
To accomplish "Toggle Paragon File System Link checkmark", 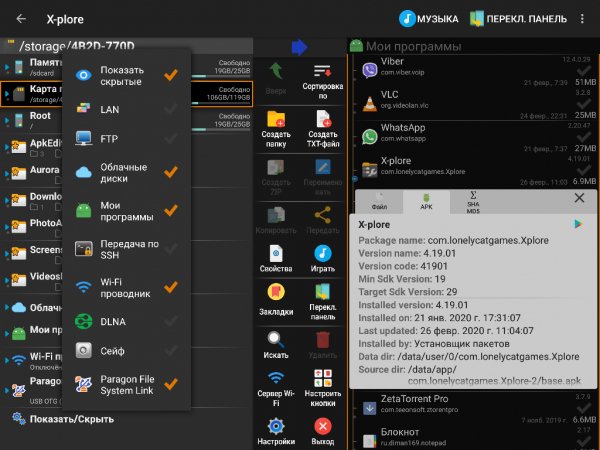I will tap(171, 384).
